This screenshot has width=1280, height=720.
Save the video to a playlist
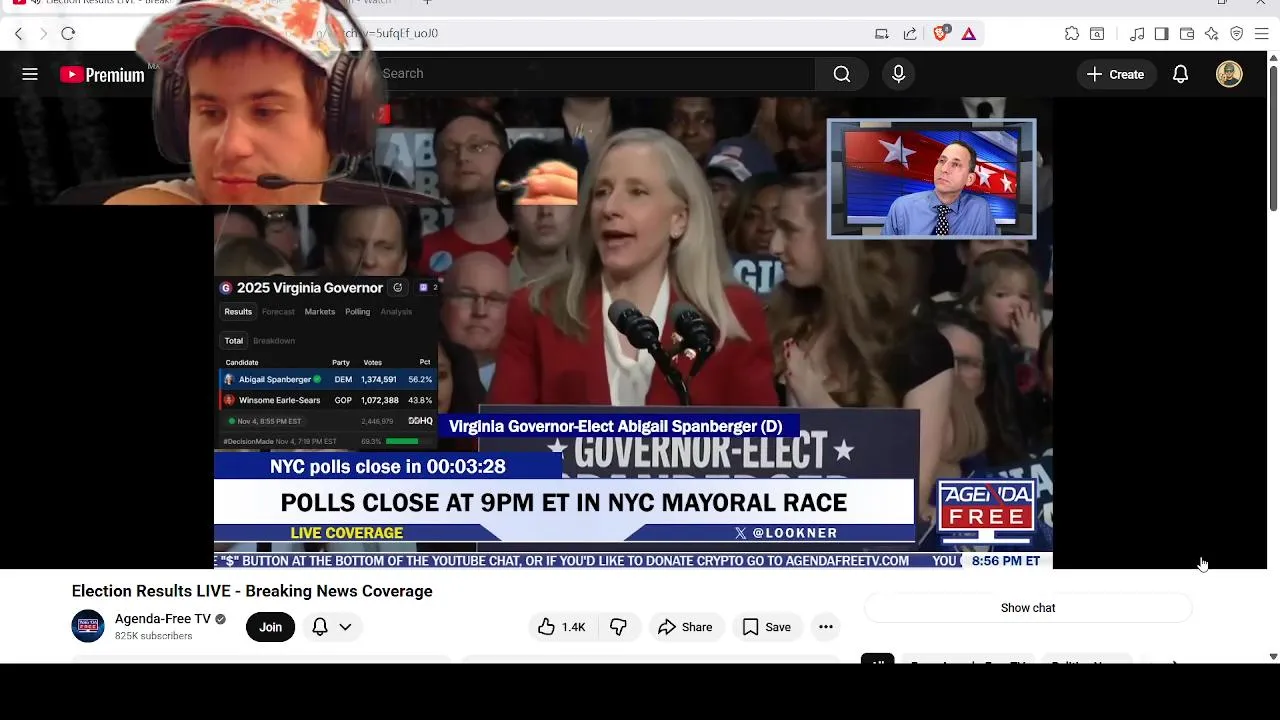click(767, 627)
